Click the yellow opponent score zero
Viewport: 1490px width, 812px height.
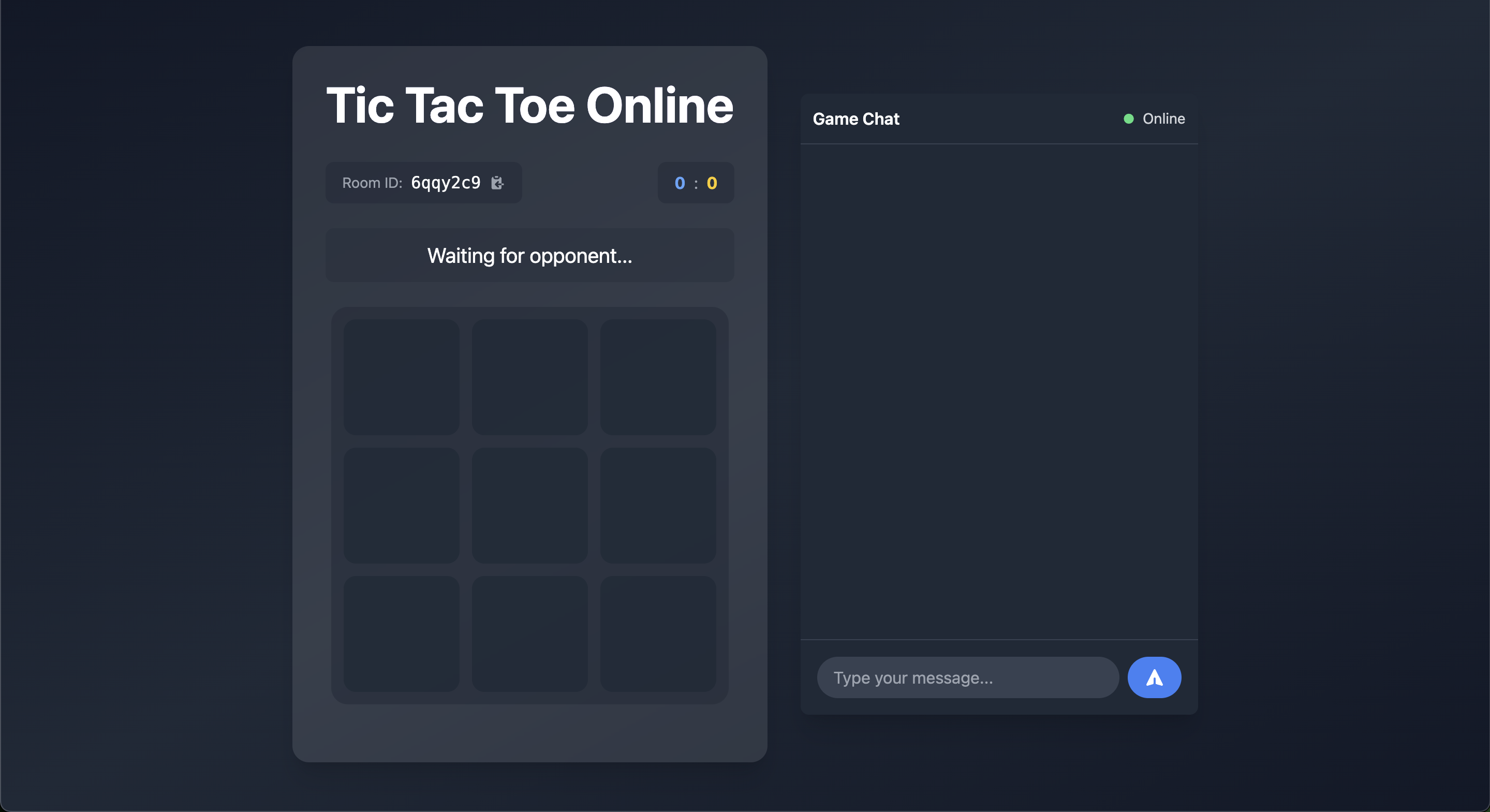pyautogui.click(x=712, y=183)
